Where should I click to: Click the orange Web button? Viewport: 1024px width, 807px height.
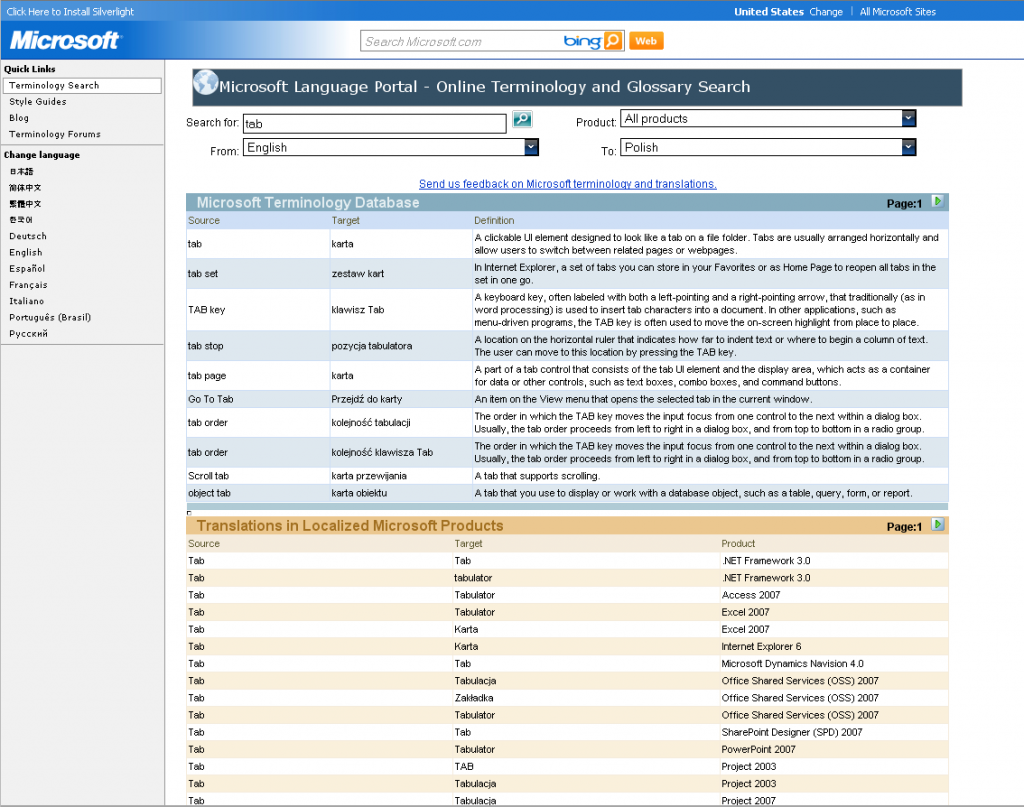647,41
